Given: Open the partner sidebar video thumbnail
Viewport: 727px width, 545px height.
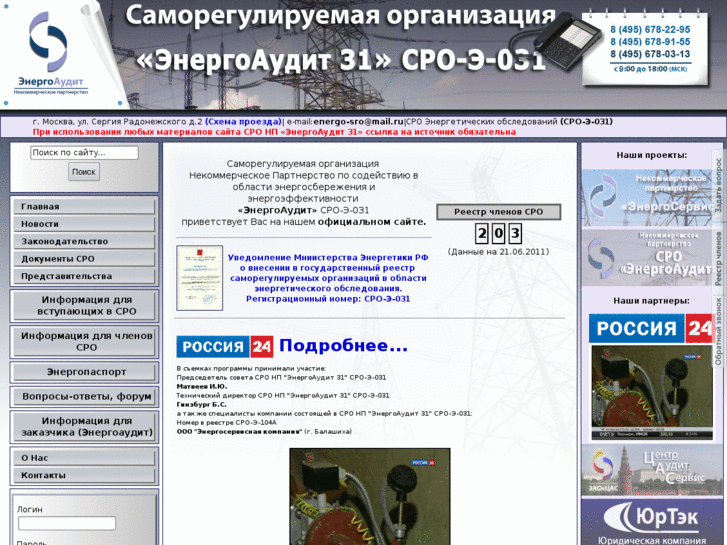Looking at the screenshot, I should (x=652, y=393).
